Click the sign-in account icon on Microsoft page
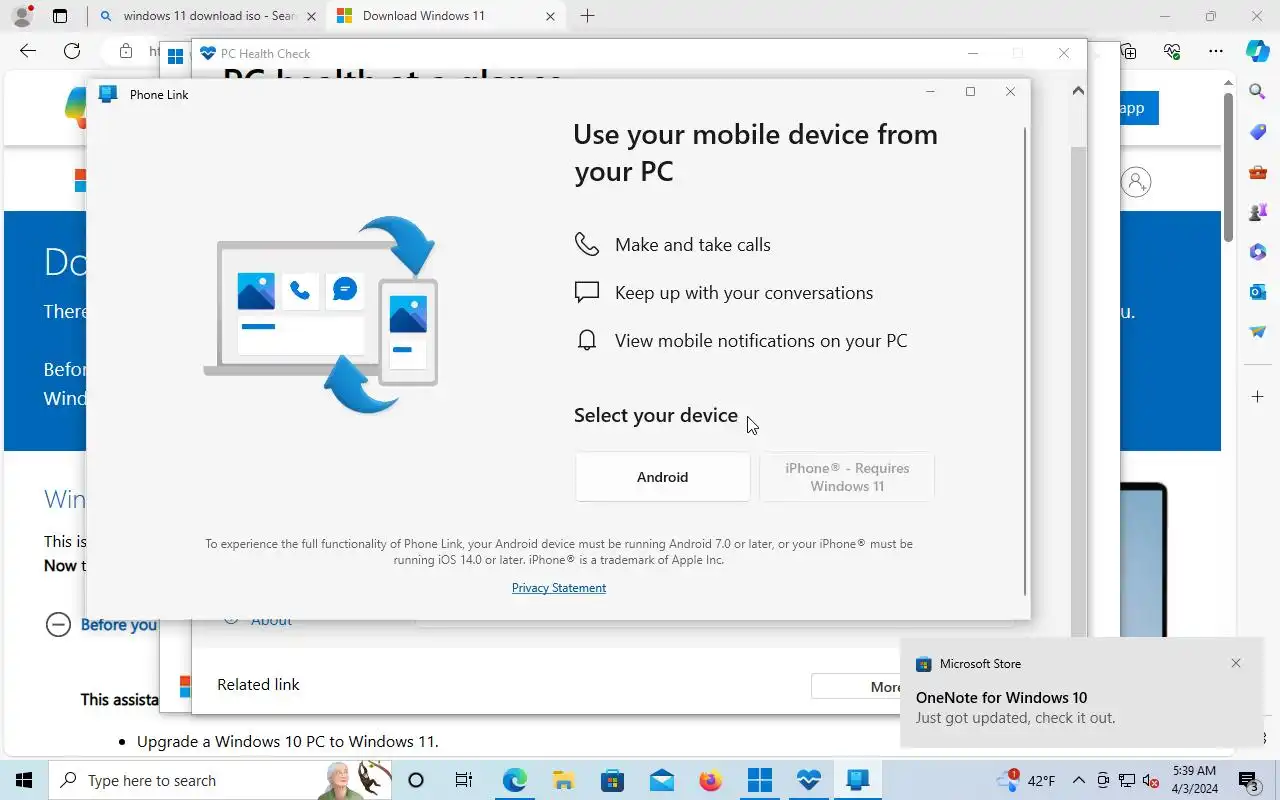Screen dimensions: 1280x800 (x=1136, y=182)
